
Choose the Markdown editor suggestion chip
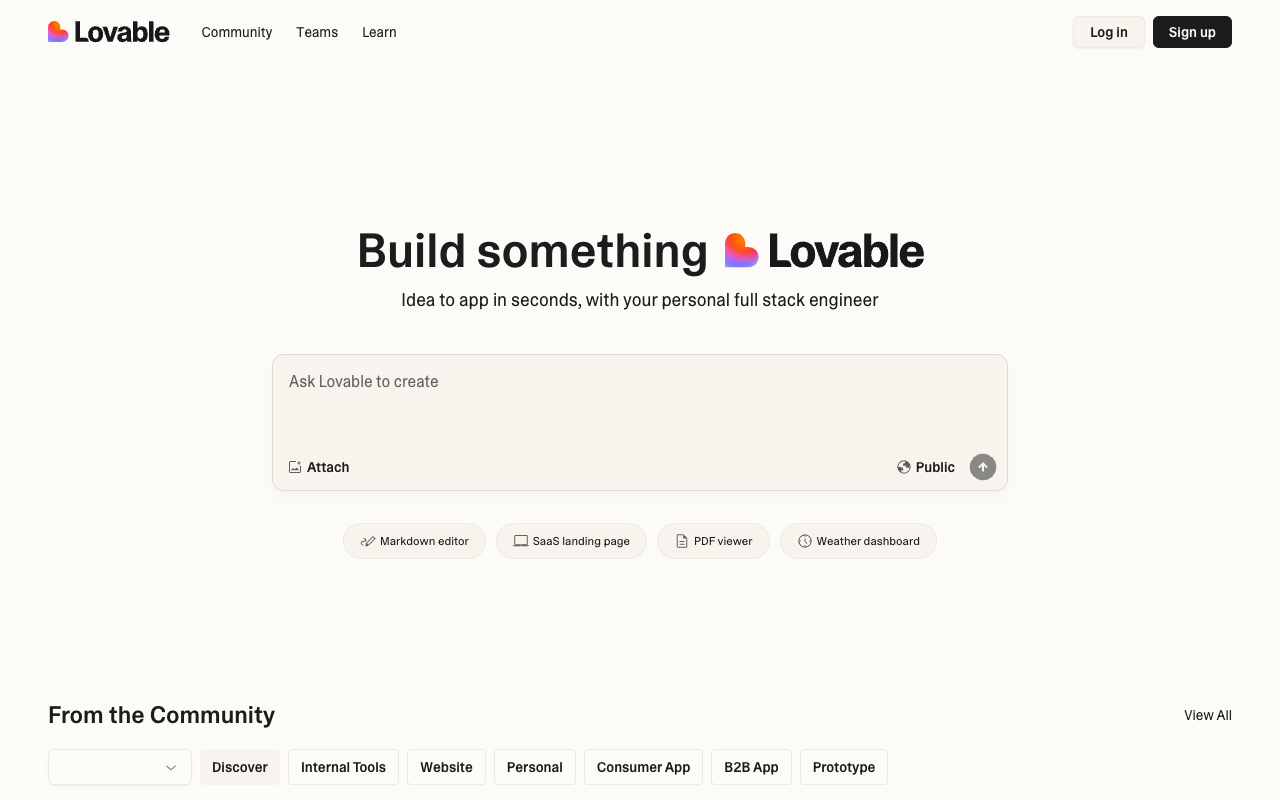(x=414, y=541)
